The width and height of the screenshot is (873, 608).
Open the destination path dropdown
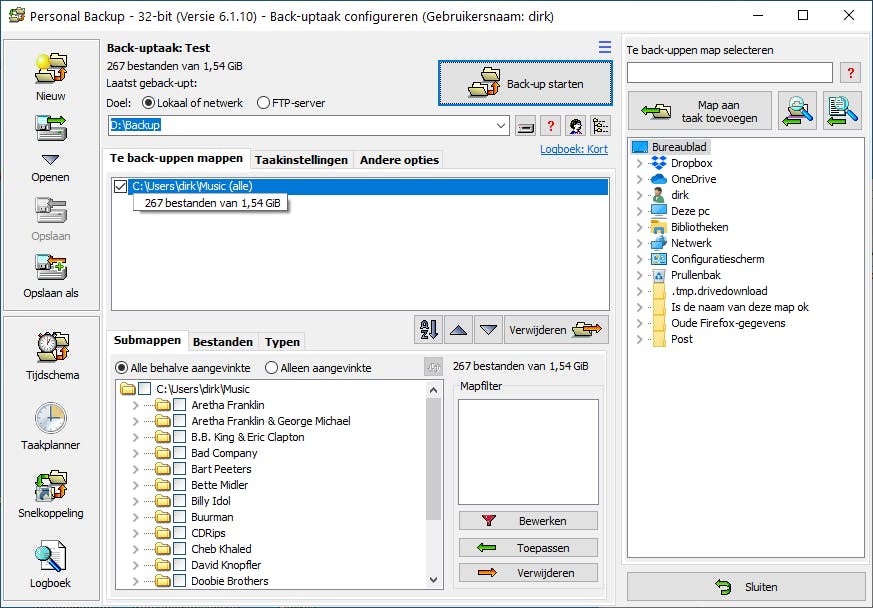(x=501, y=126)
